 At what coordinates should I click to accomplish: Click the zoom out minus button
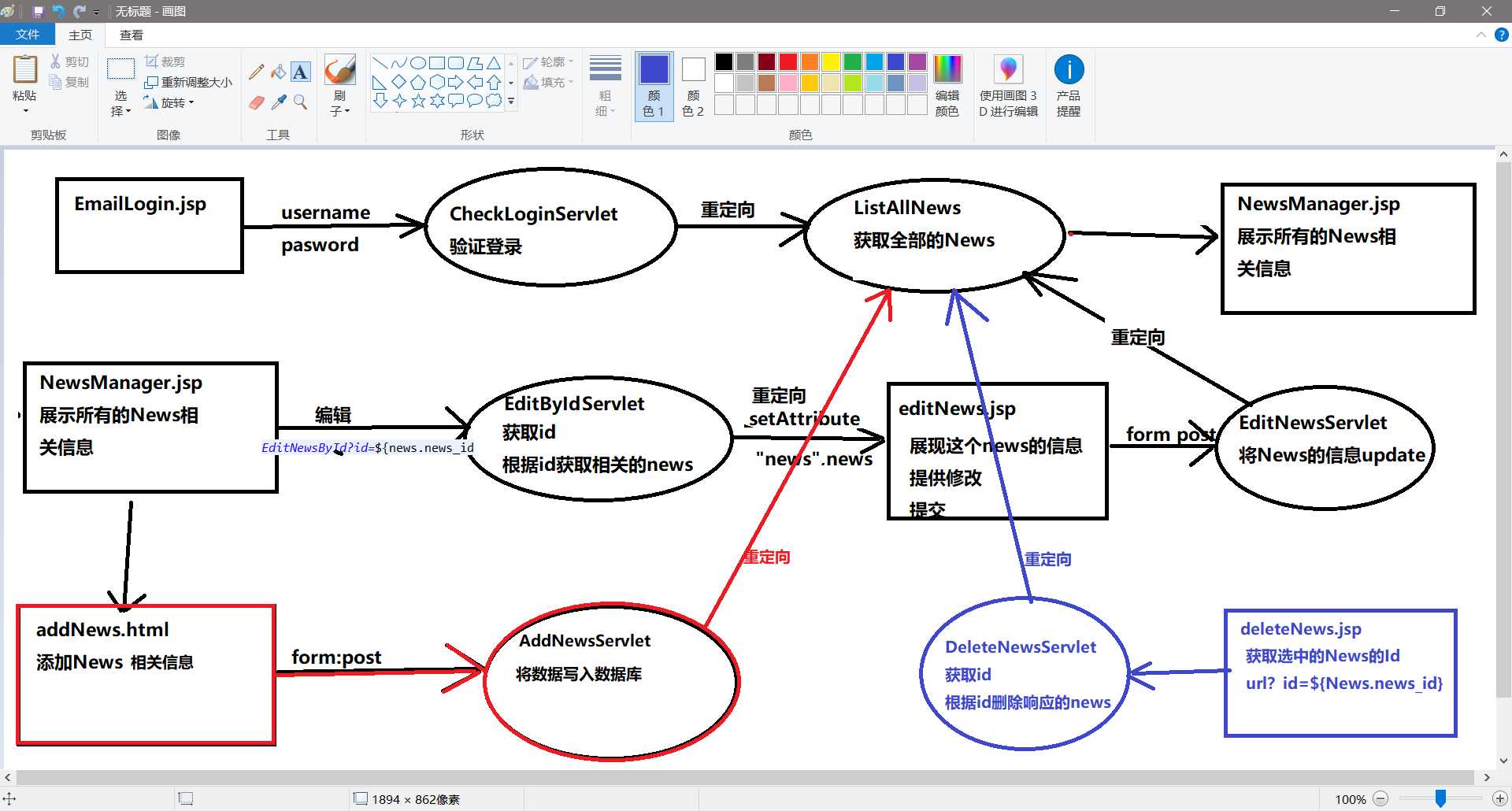pos(1380,798)
